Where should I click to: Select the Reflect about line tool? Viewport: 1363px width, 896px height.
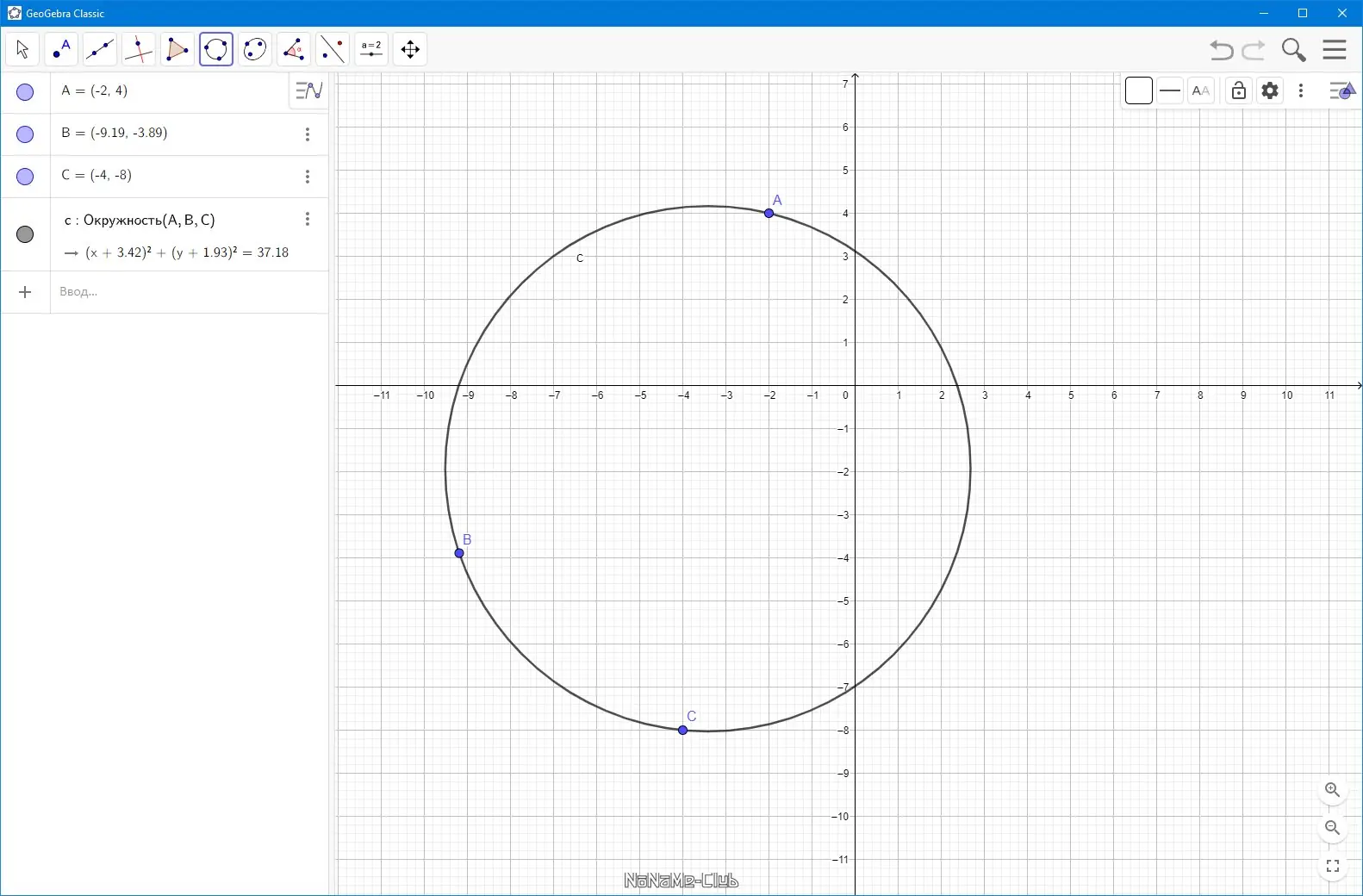click(333, 49)
